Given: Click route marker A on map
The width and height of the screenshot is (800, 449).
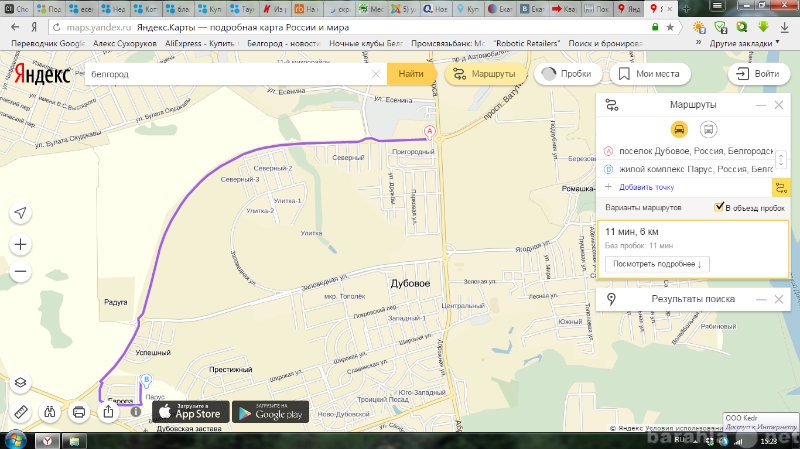Looking at the screenshot, I should click(430, 132).
